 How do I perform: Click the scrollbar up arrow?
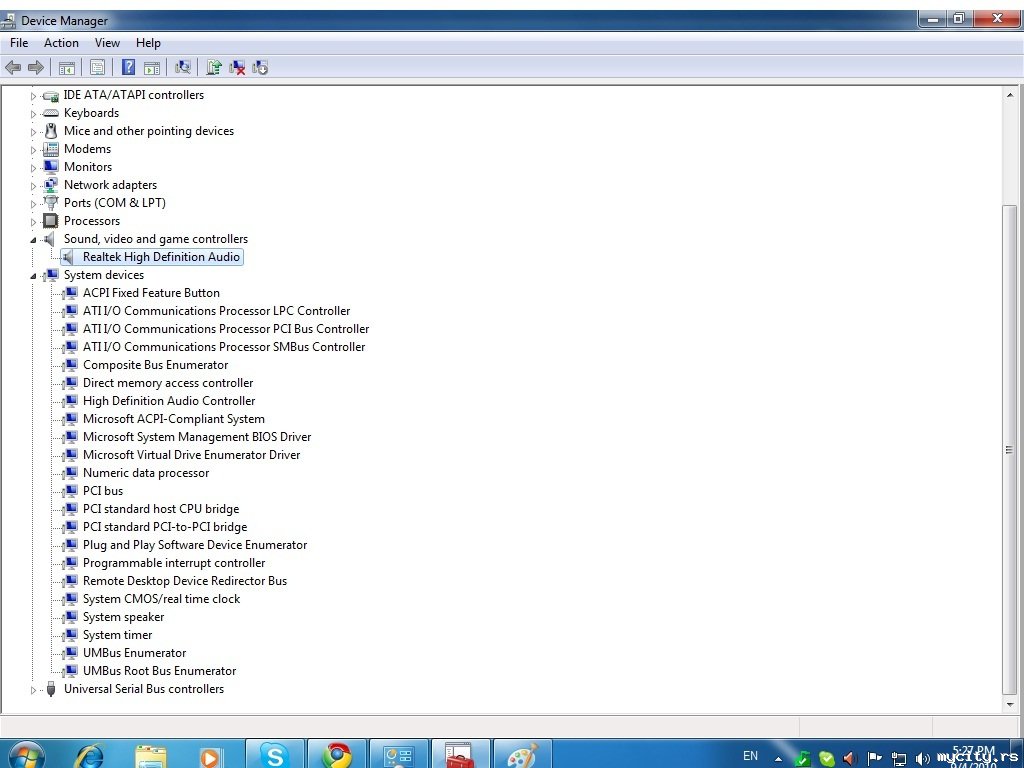pos(1010,95)
